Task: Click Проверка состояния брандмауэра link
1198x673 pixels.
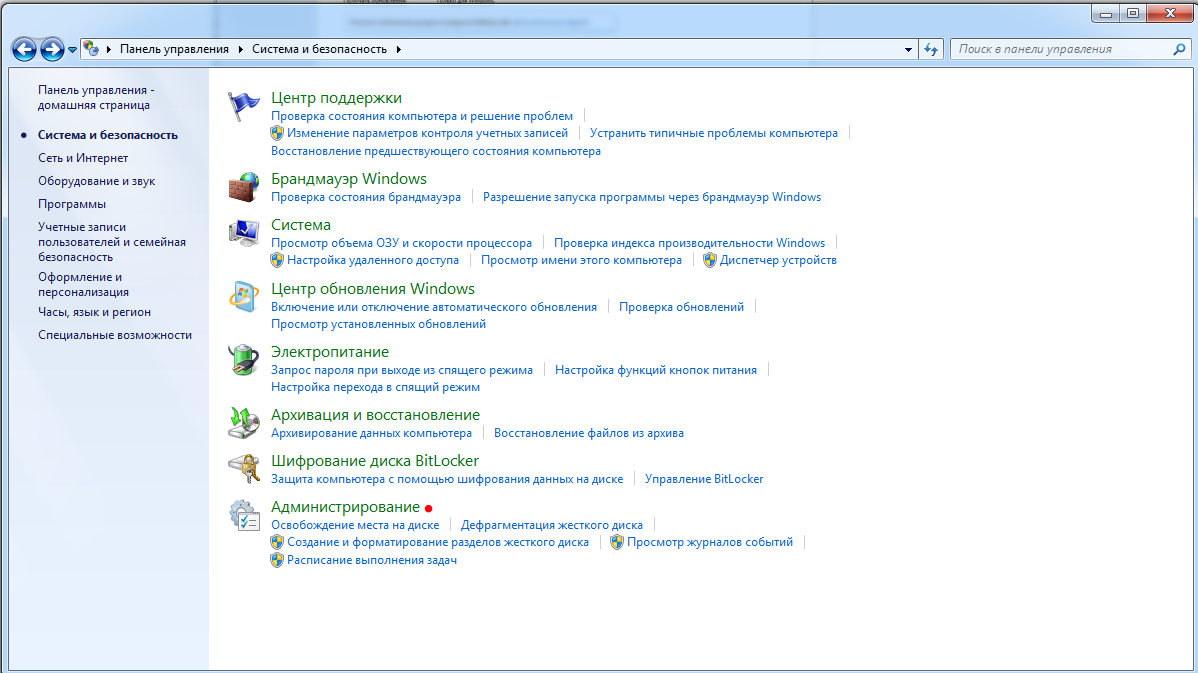Action: point(366,197)
